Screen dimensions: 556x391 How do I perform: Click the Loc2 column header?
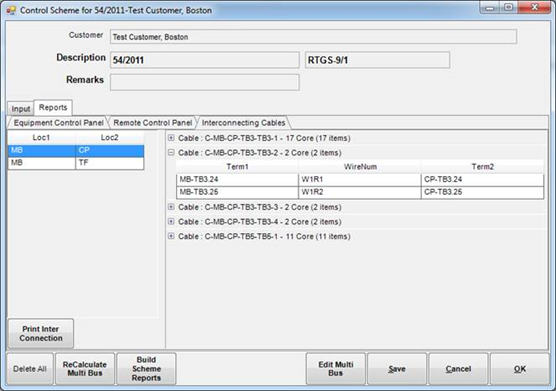point(110,138)
